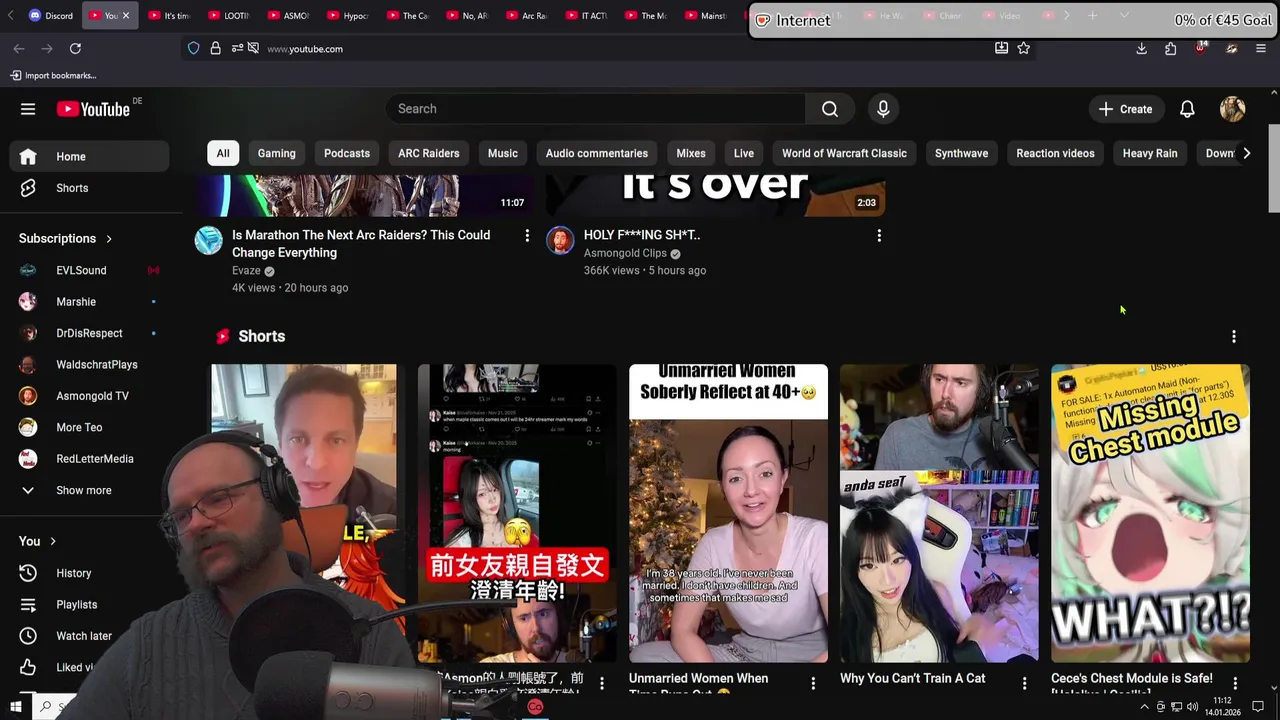The image size is (1280, 720).
Task: Switch to the Discord browser tab
Action: [51, 16]
